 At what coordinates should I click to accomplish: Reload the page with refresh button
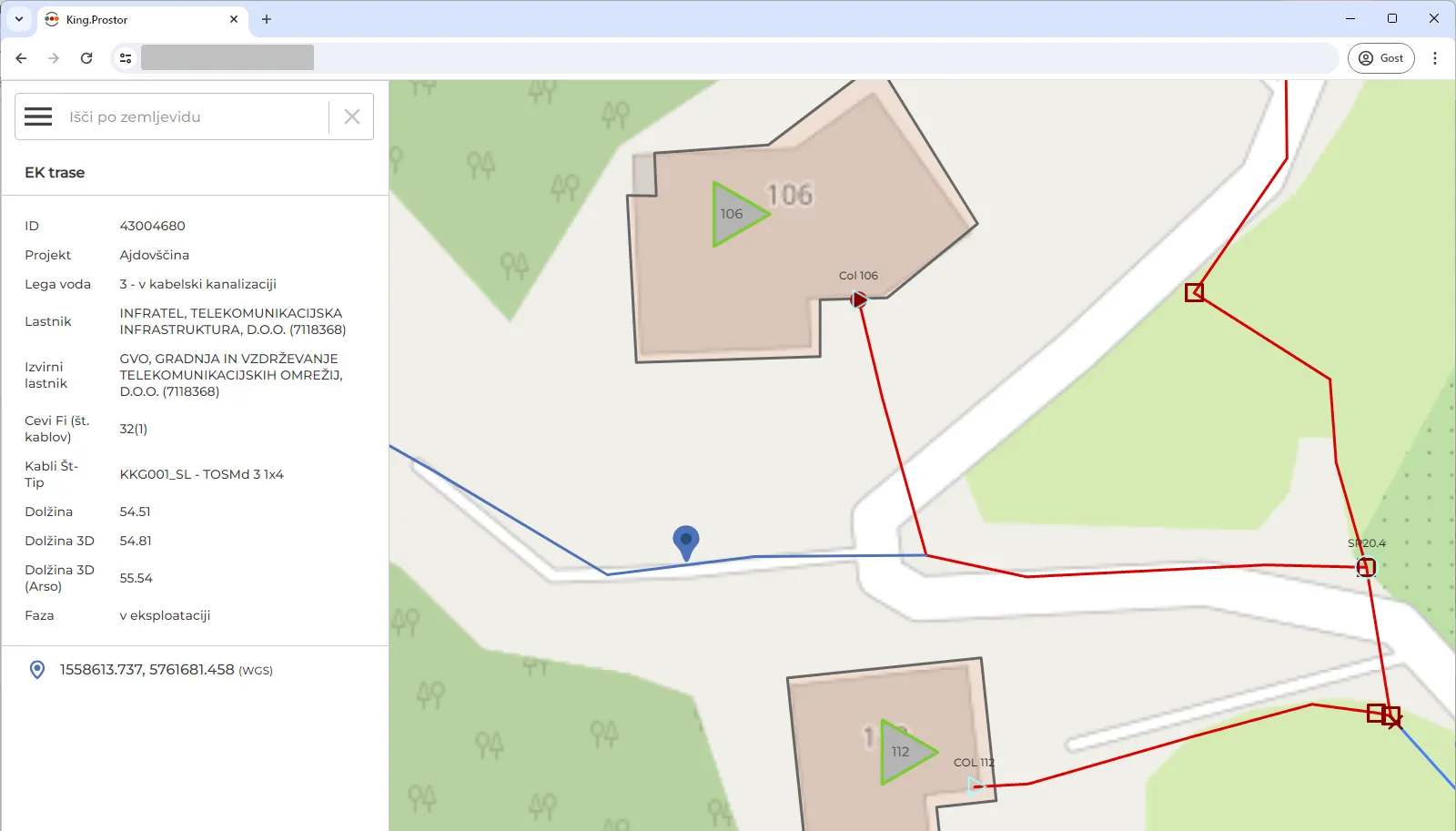click(86, 58)
